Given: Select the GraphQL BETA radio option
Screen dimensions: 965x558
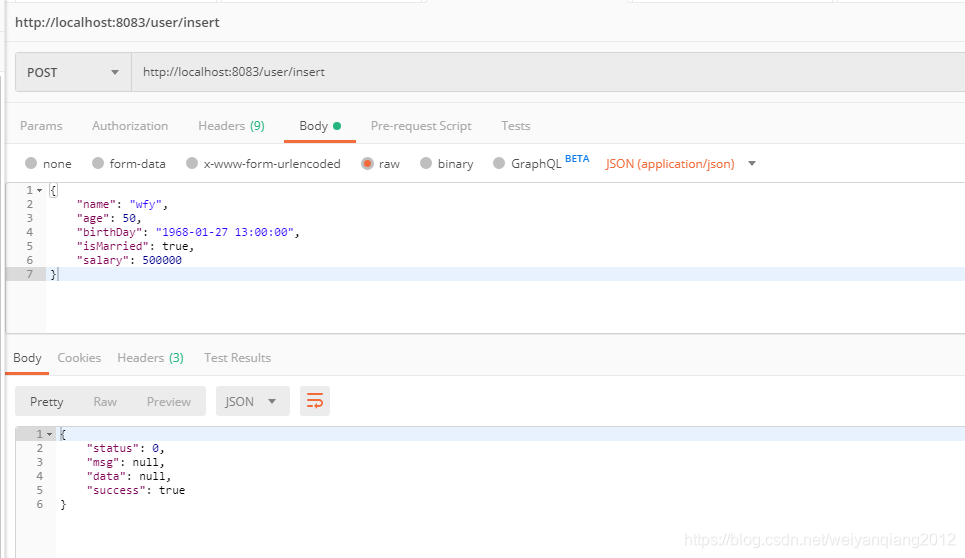Looking at the screenshot, I should click(x=499, y=163).
